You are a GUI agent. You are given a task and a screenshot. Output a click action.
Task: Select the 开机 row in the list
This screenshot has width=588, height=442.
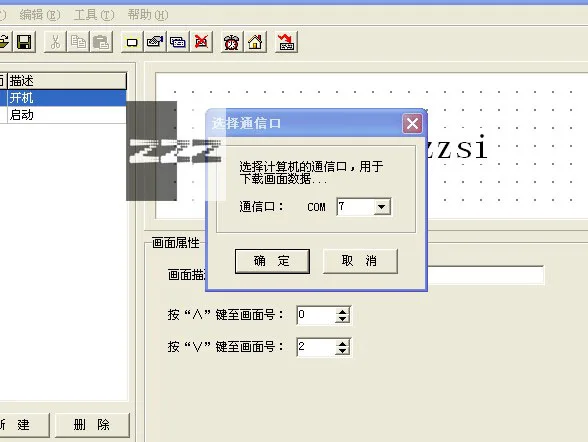(x=63, y=98)
